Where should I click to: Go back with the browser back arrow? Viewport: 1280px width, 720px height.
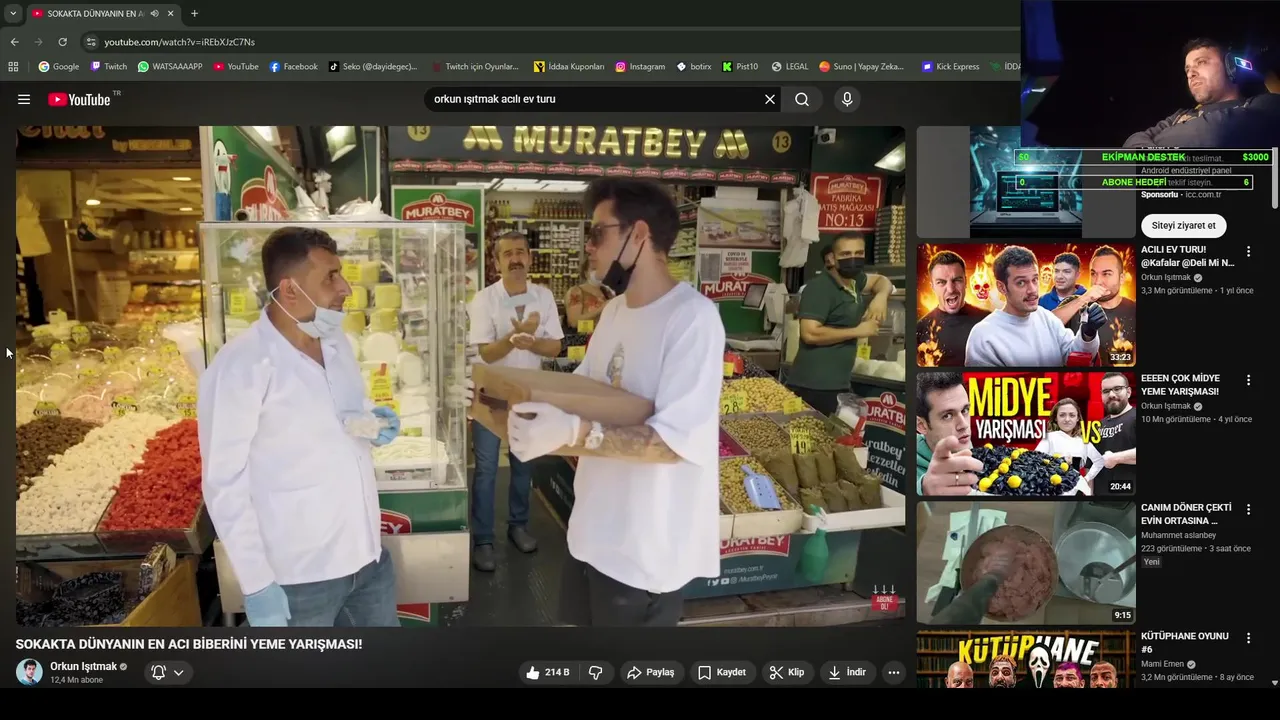point(14,42)
